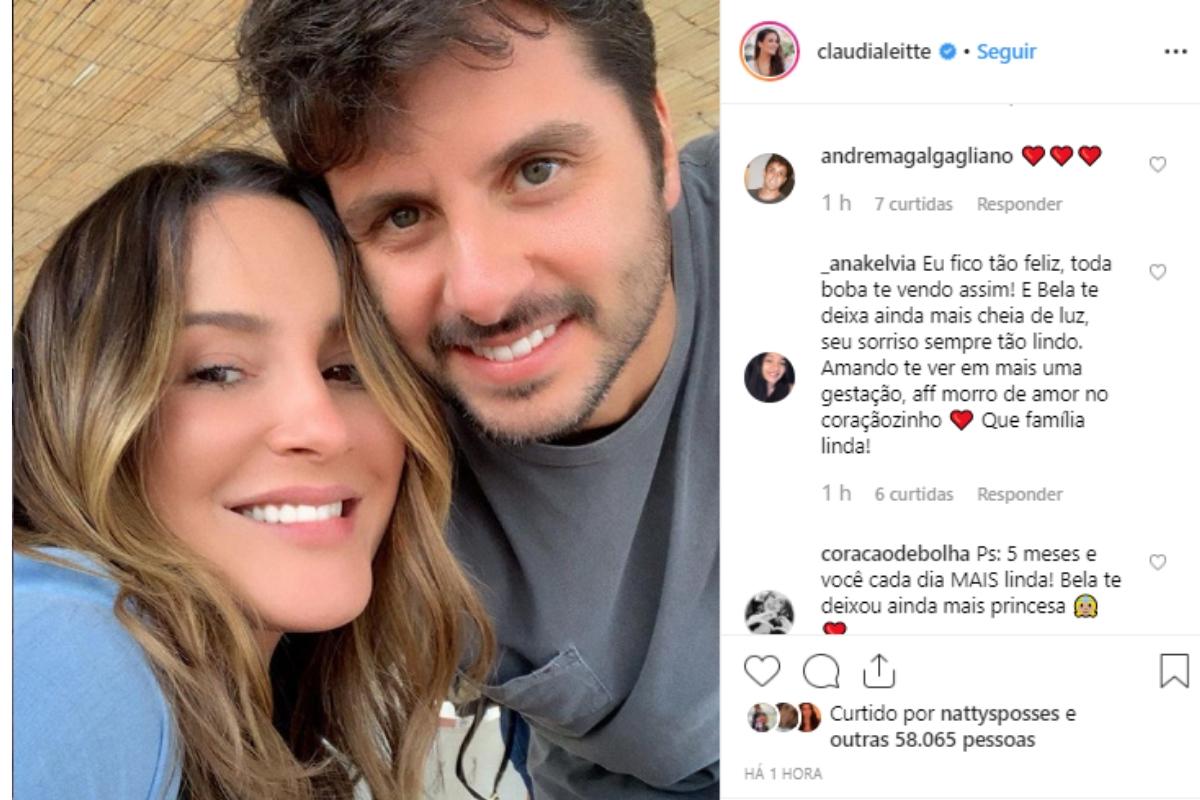Screen dimensions: 1200x800
Task: Save post with bookmark icon
Action: [1174, 671]
